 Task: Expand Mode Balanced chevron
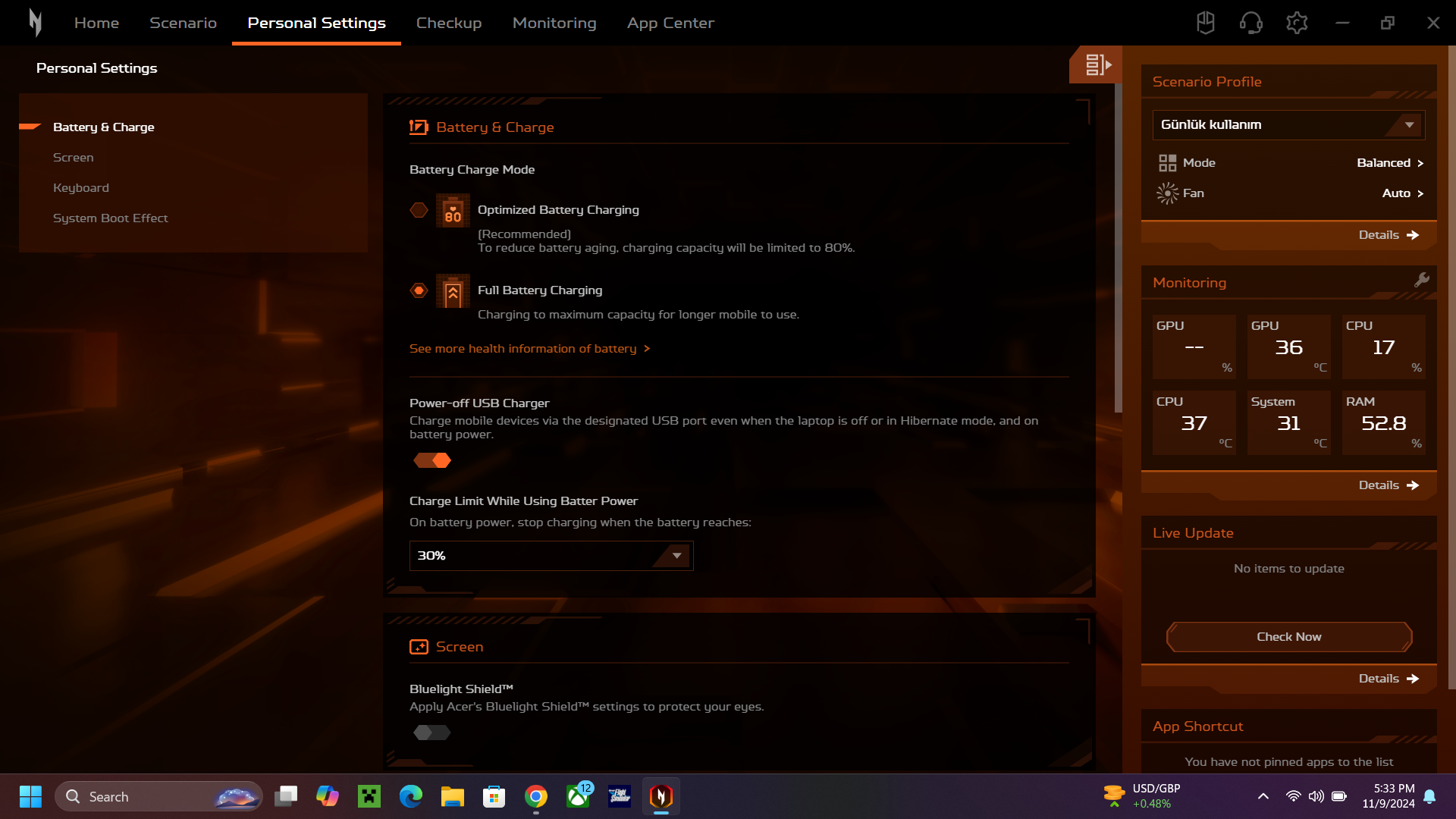1420,163
